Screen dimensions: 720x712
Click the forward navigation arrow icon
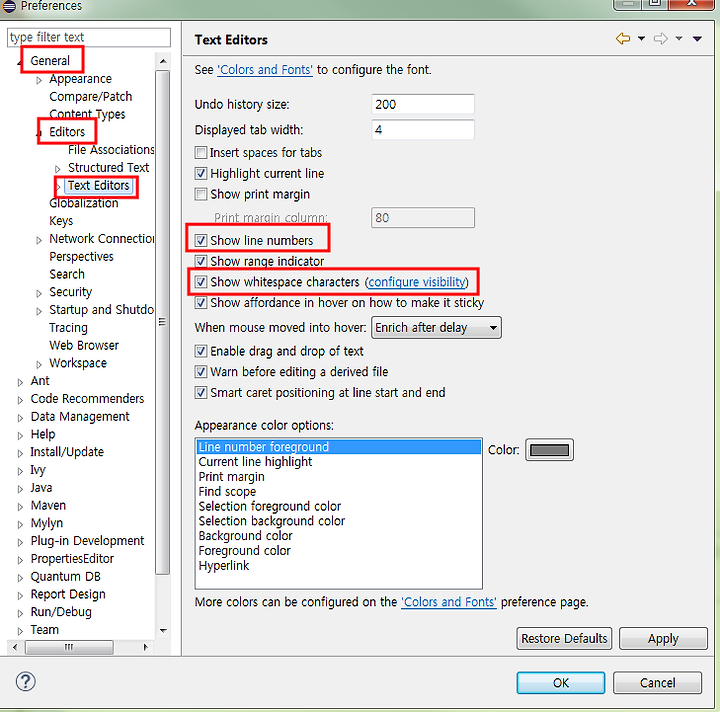coord(661,39)
